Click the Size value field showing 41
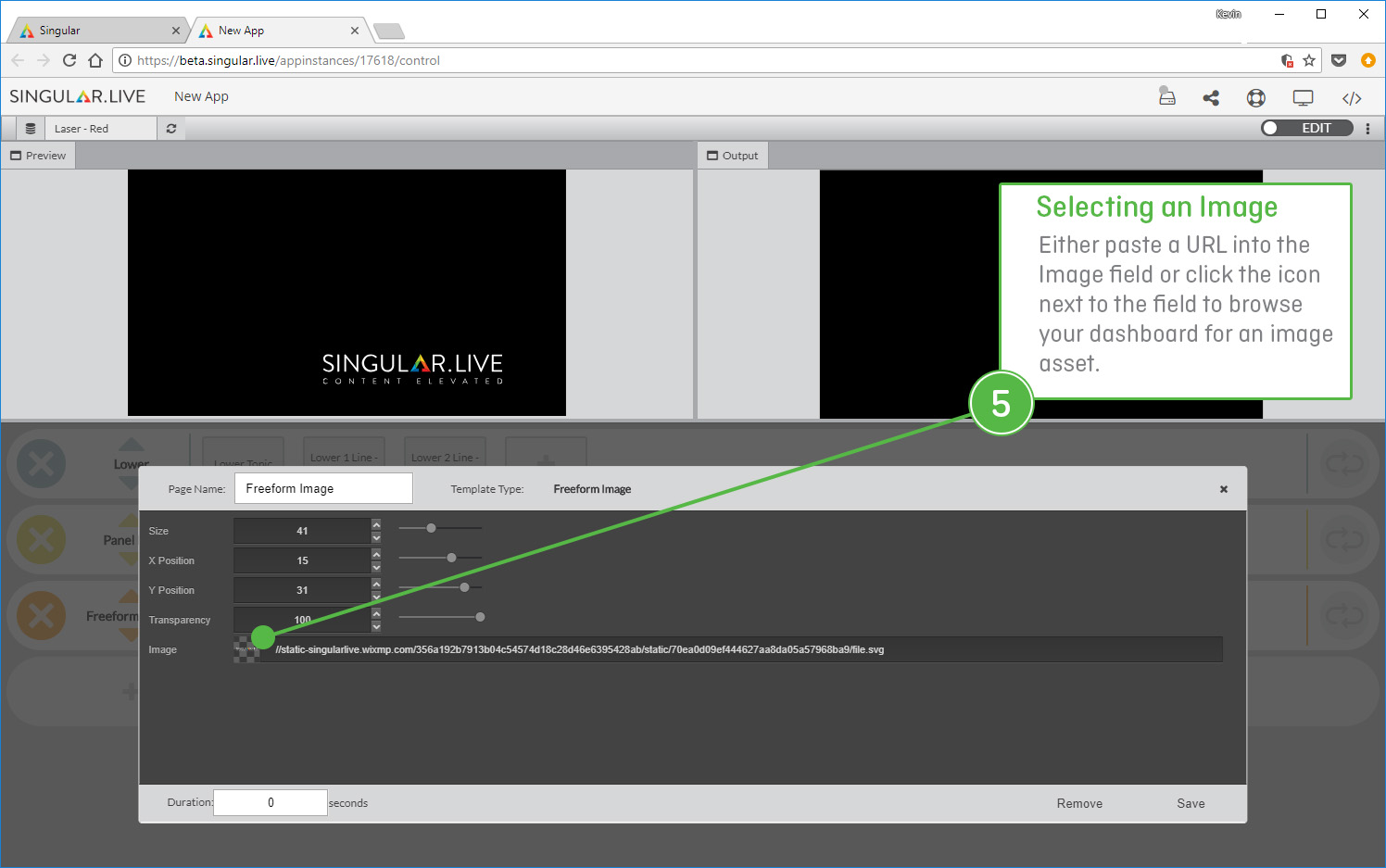This screenshot has width=1386, height=868. coord(302,531)
